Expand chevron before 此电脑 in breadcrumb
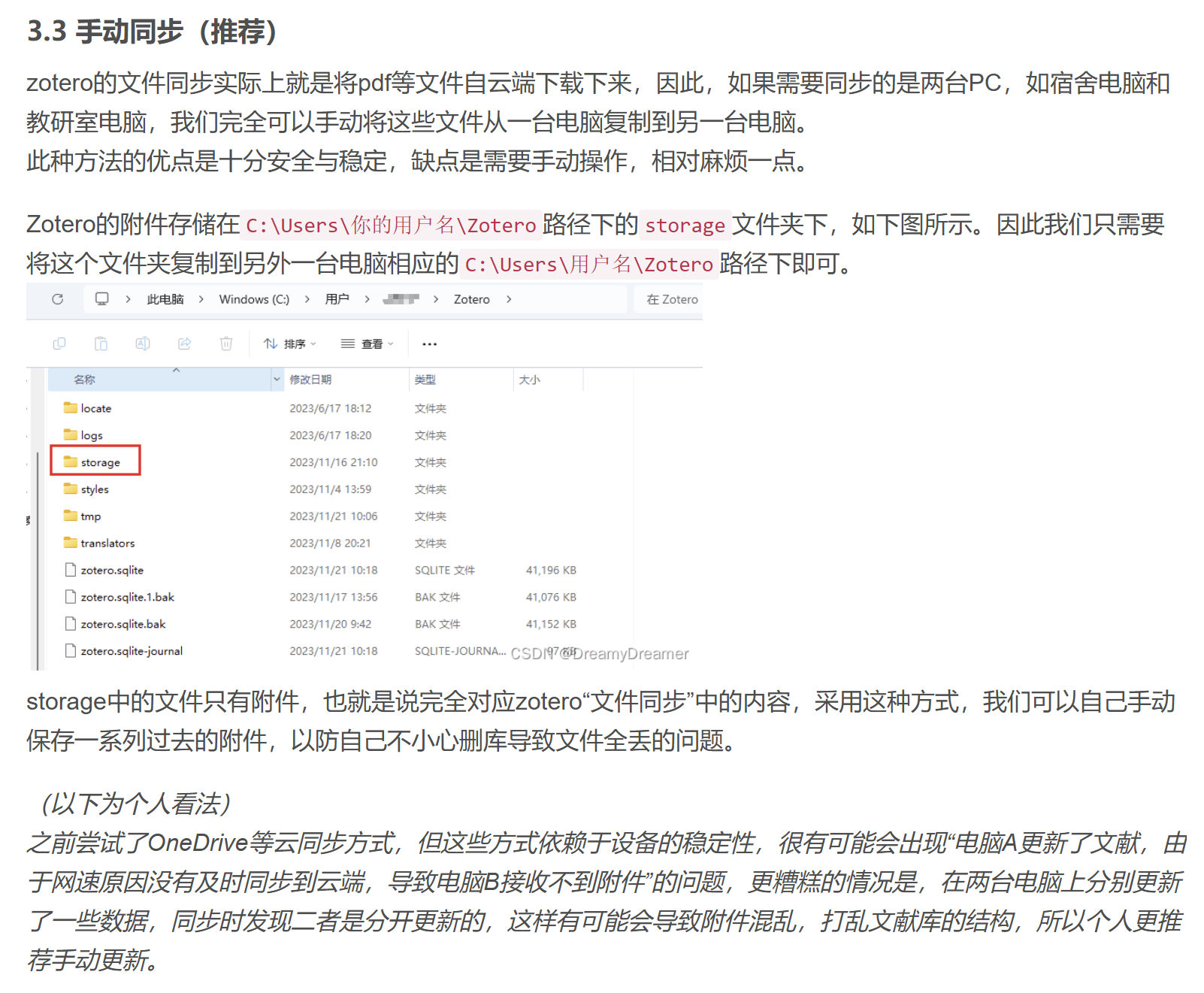Image resolution: width=1204 pixels, height=993 pixels. pyautogui.click(x=128, y=299)
